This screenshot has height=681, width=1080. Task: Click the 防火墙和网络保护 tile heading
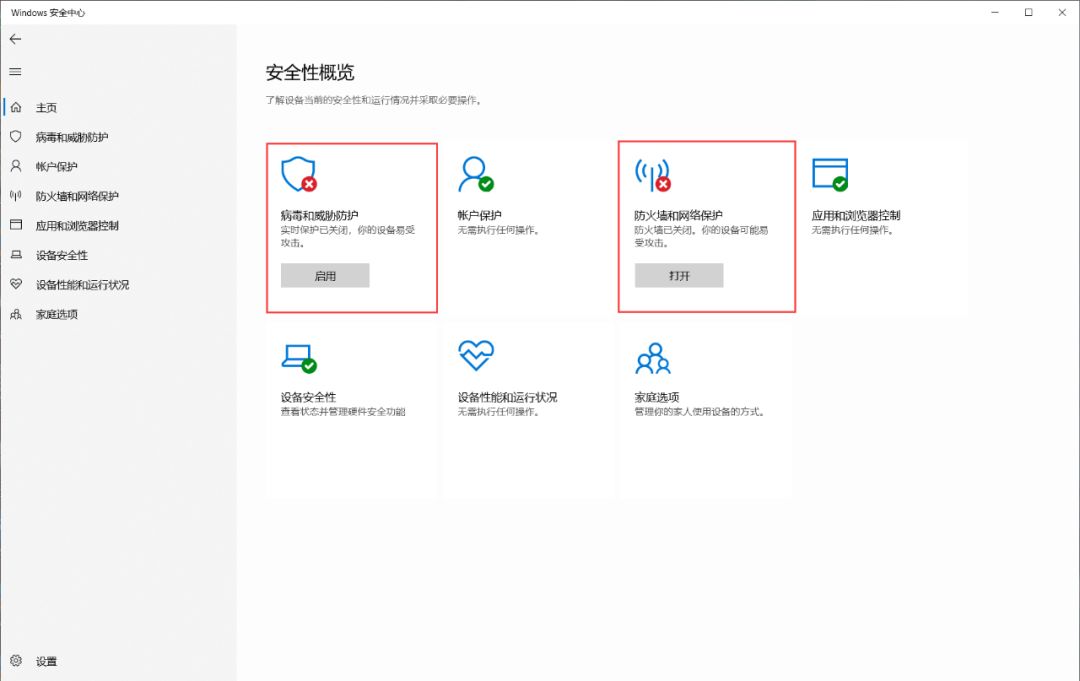[x=678, y=215]
